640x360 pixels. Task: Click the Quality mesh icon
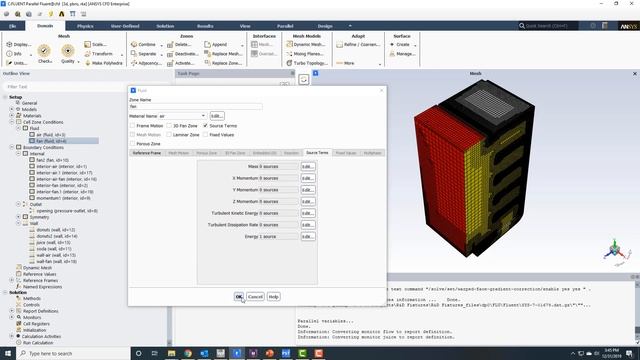coord(68,51)
